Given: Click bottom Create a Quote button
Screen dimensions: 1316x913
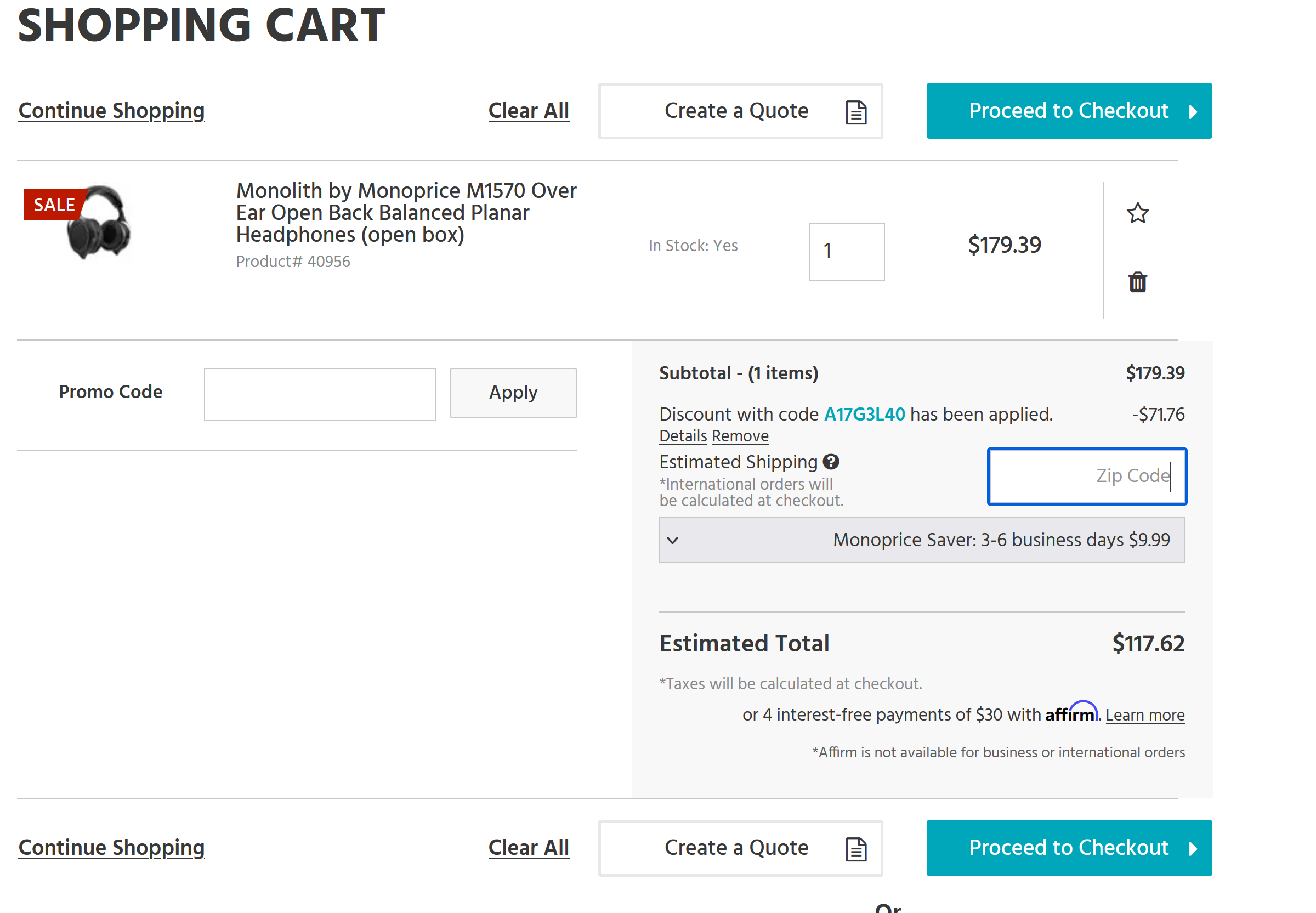Looking at the screenshot, I should (x=740, y=848).
